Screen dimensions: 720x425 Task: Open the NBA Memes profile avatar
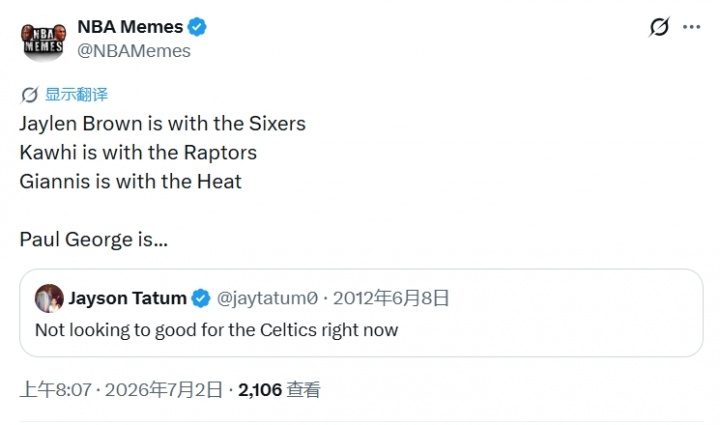44,41
